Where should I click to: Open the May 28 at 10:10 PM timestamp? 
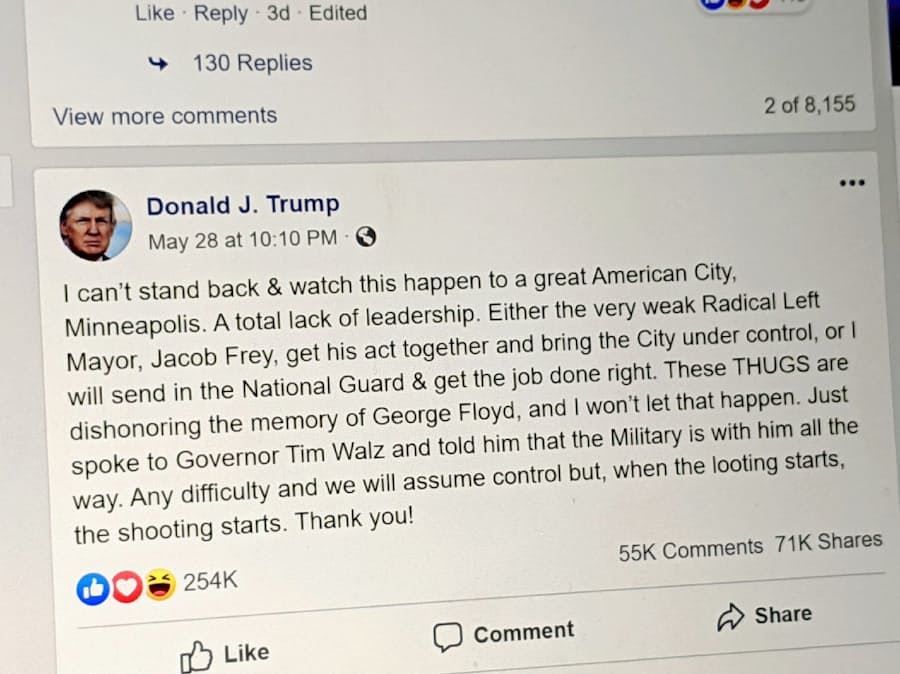[x=242, y=240]
